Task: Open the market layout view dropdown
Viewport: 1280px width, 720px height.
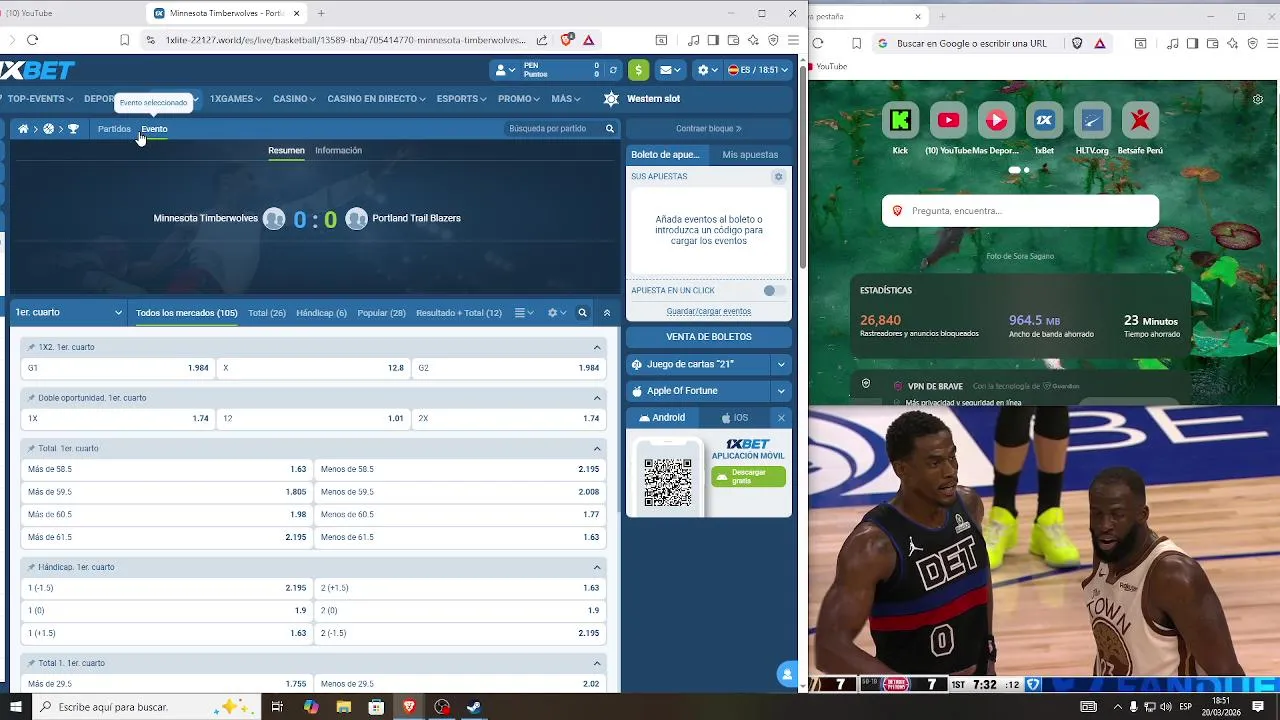Action: (x=524, y=313)
